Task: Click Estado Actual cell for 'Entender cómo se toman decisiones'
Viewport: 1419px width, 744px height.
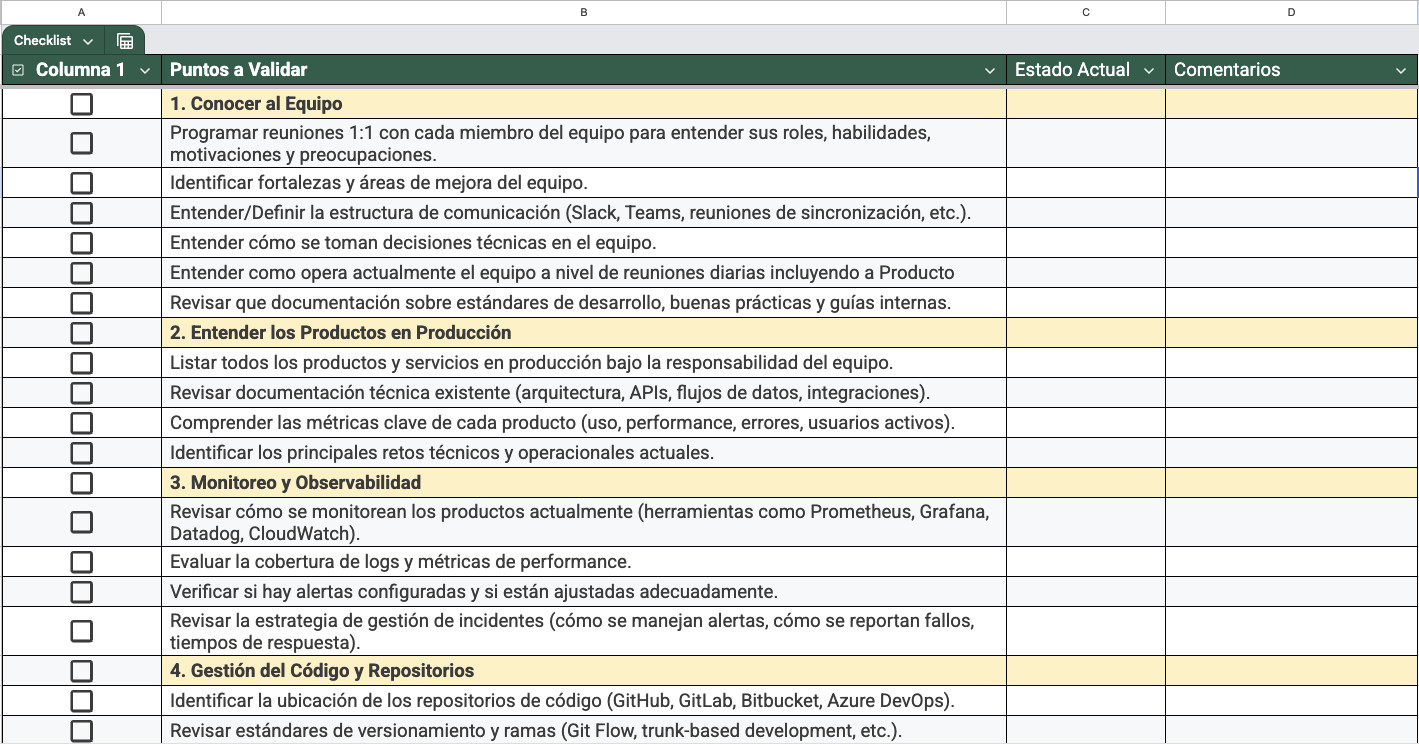Action: click(1085, 243)
